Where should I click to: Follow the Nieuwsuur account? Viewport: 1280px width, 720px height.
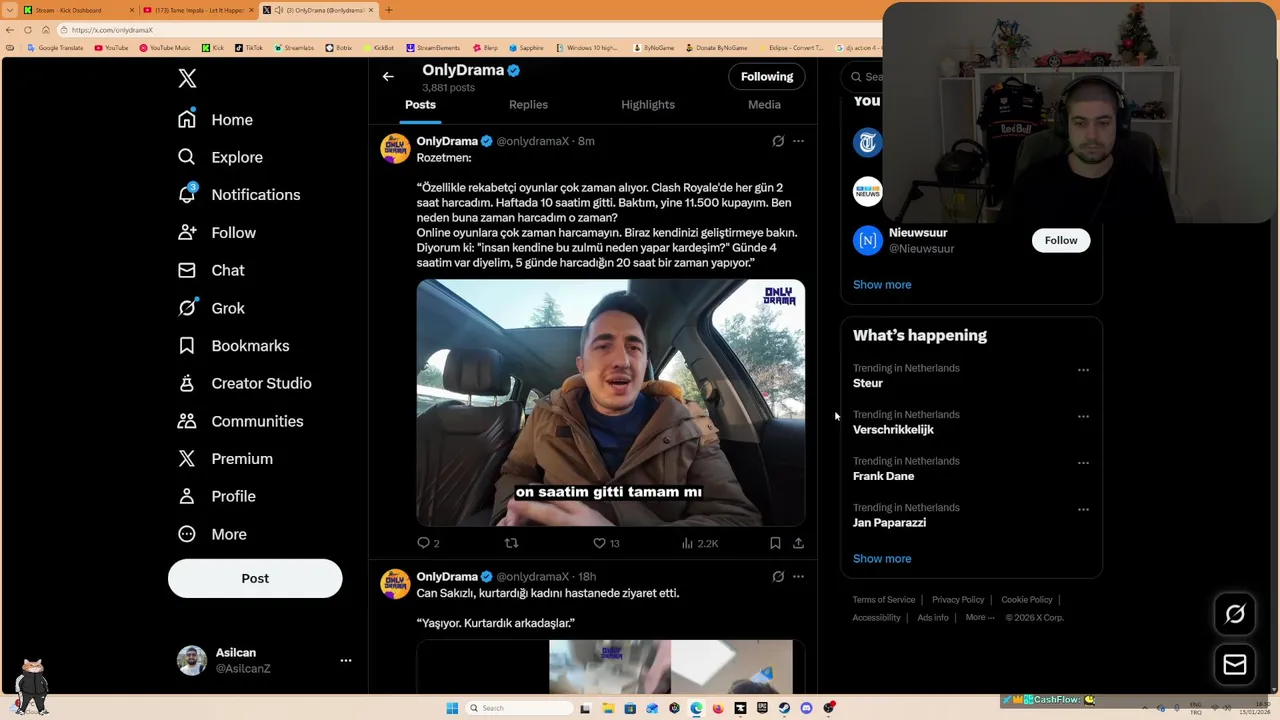(1061, 240)
